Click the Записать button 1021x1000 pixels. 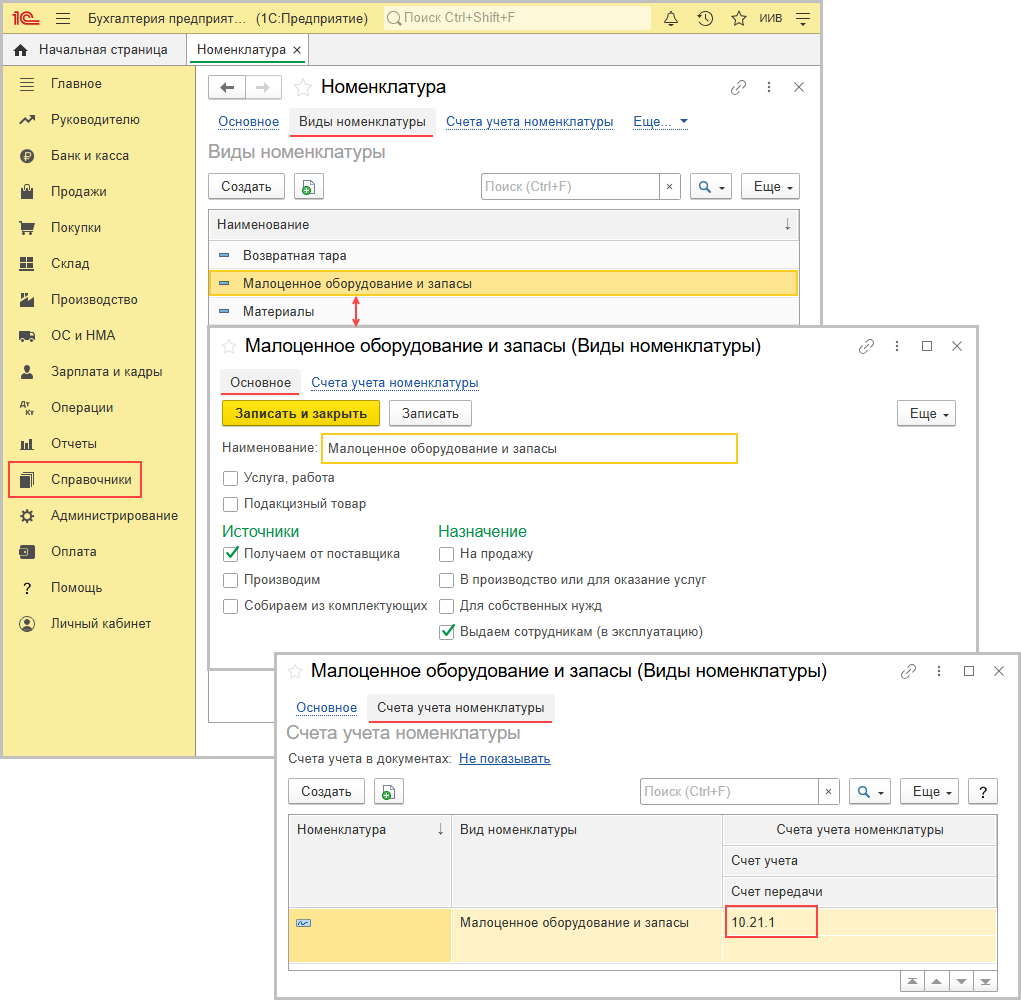430,413
